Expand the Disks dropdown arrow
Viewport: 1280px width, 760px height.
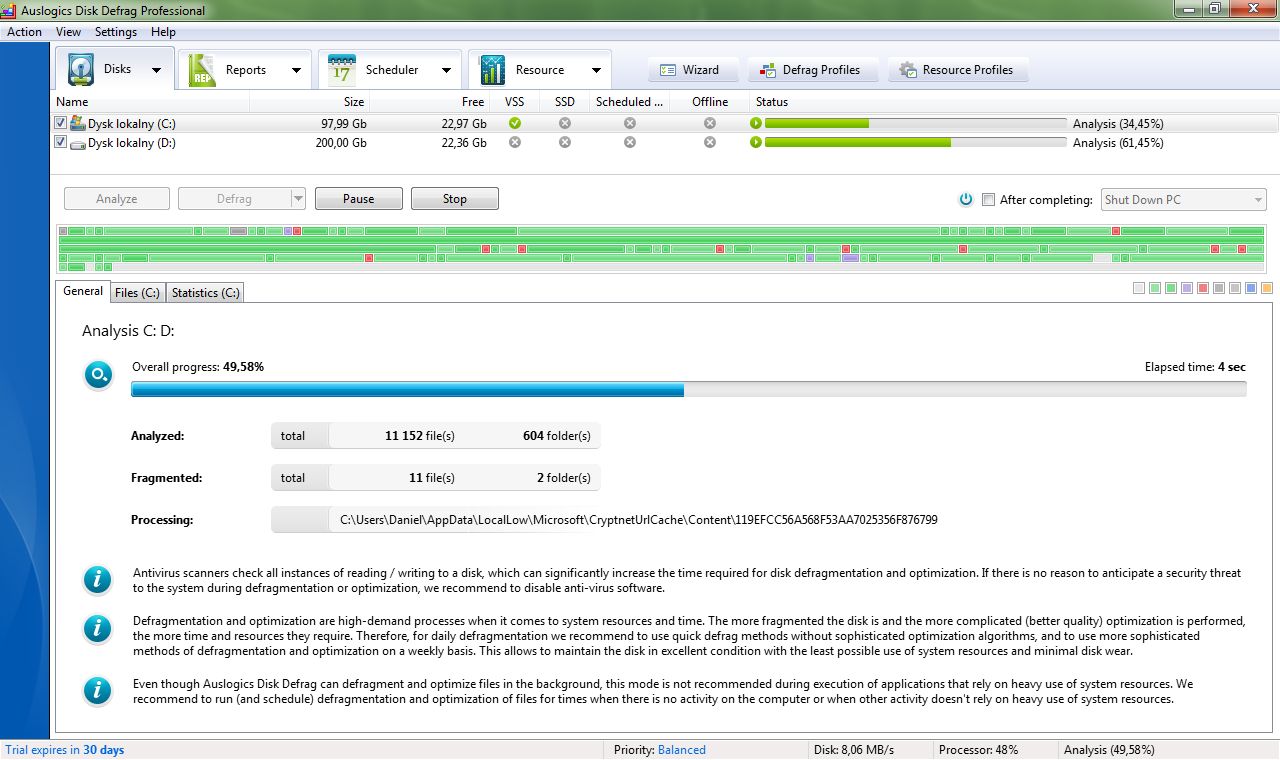[156, 70]
